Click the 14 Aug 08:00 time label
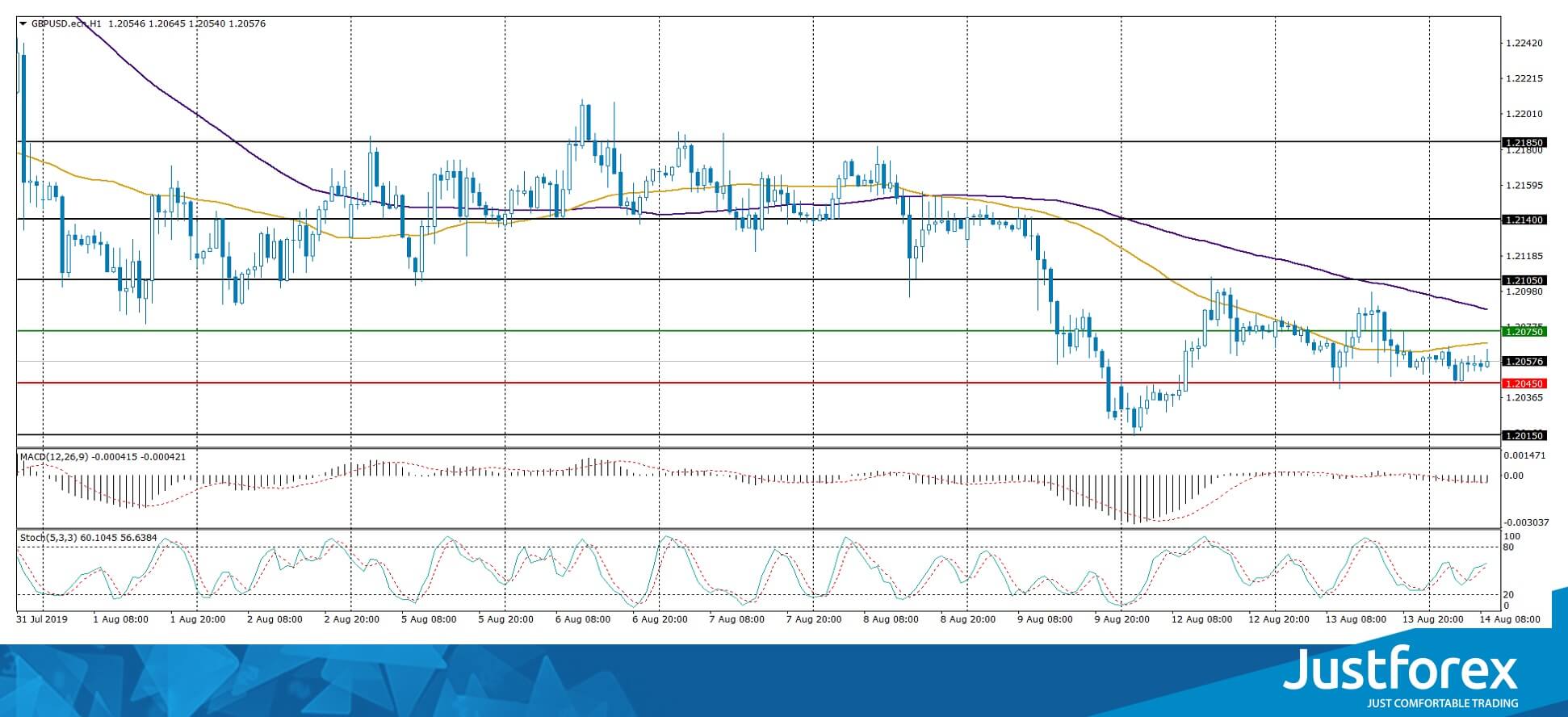 (x=1510, y=619)
